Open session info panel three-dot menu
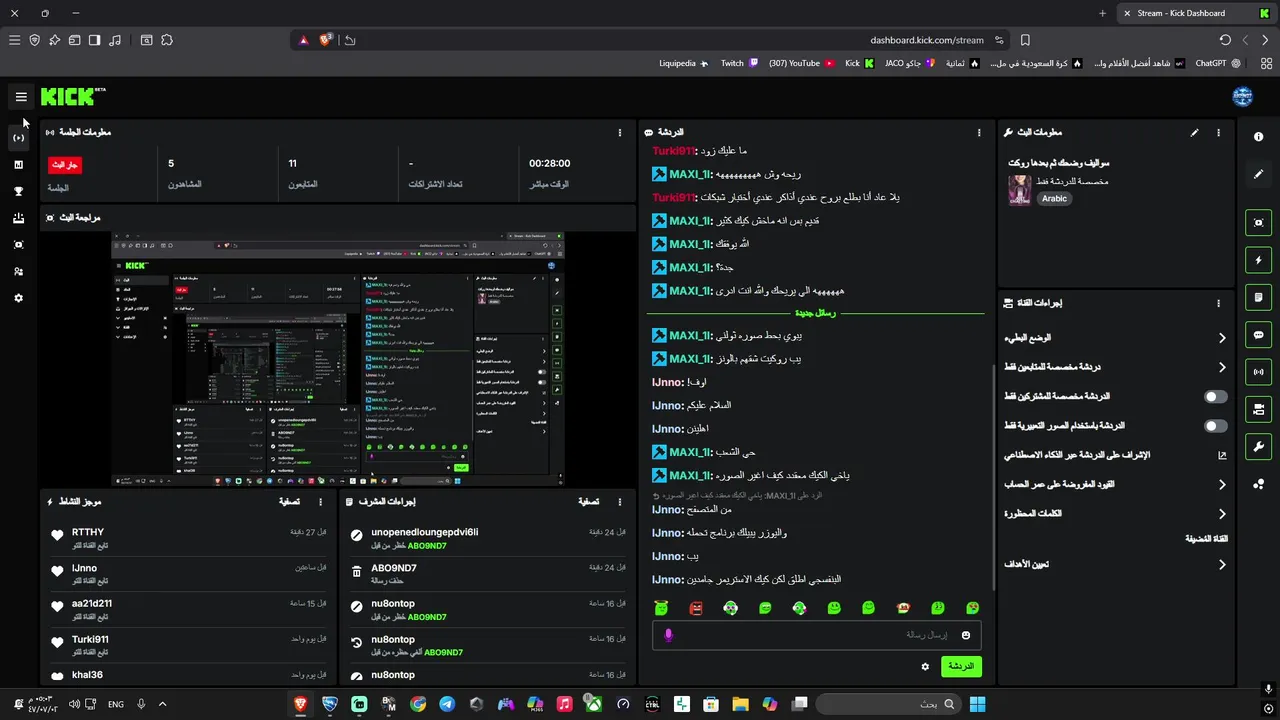The height and width of the screenshot is (720, 1280). coord(621,132)
